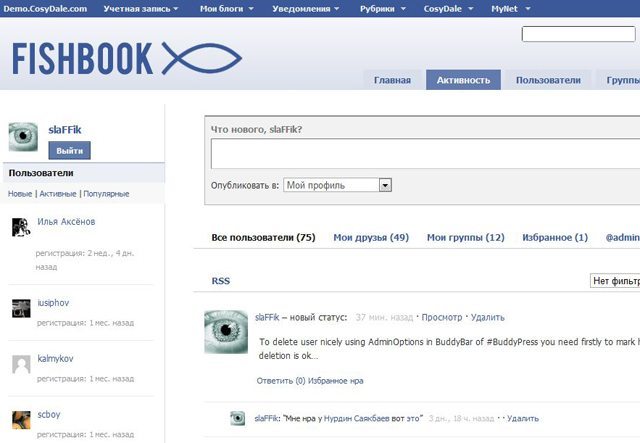The height and width of the screenshot is (443, 640).
Task: Click slaFFik author link on status post
Action: [267, 317]
